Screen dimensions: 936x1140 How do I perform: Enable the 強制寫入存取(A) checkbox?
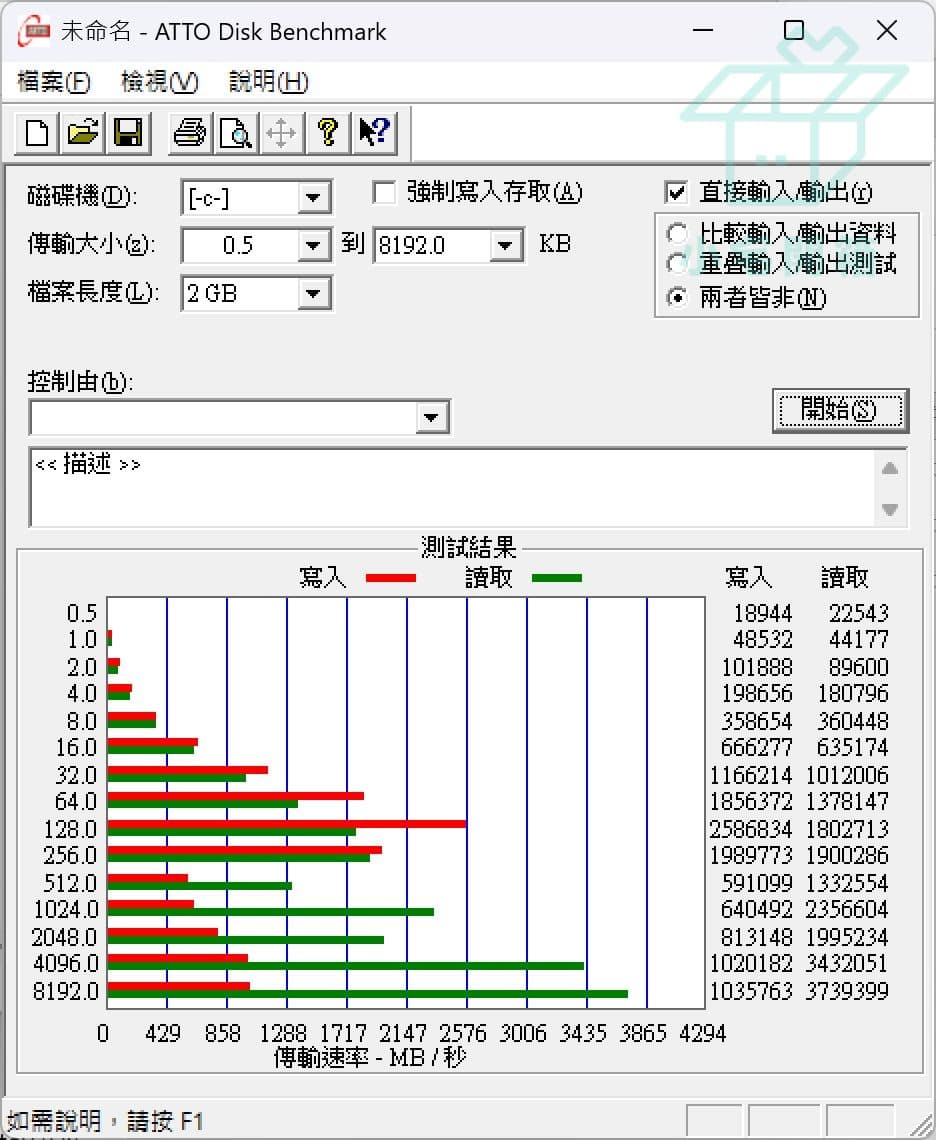click(x=384, y=193)
